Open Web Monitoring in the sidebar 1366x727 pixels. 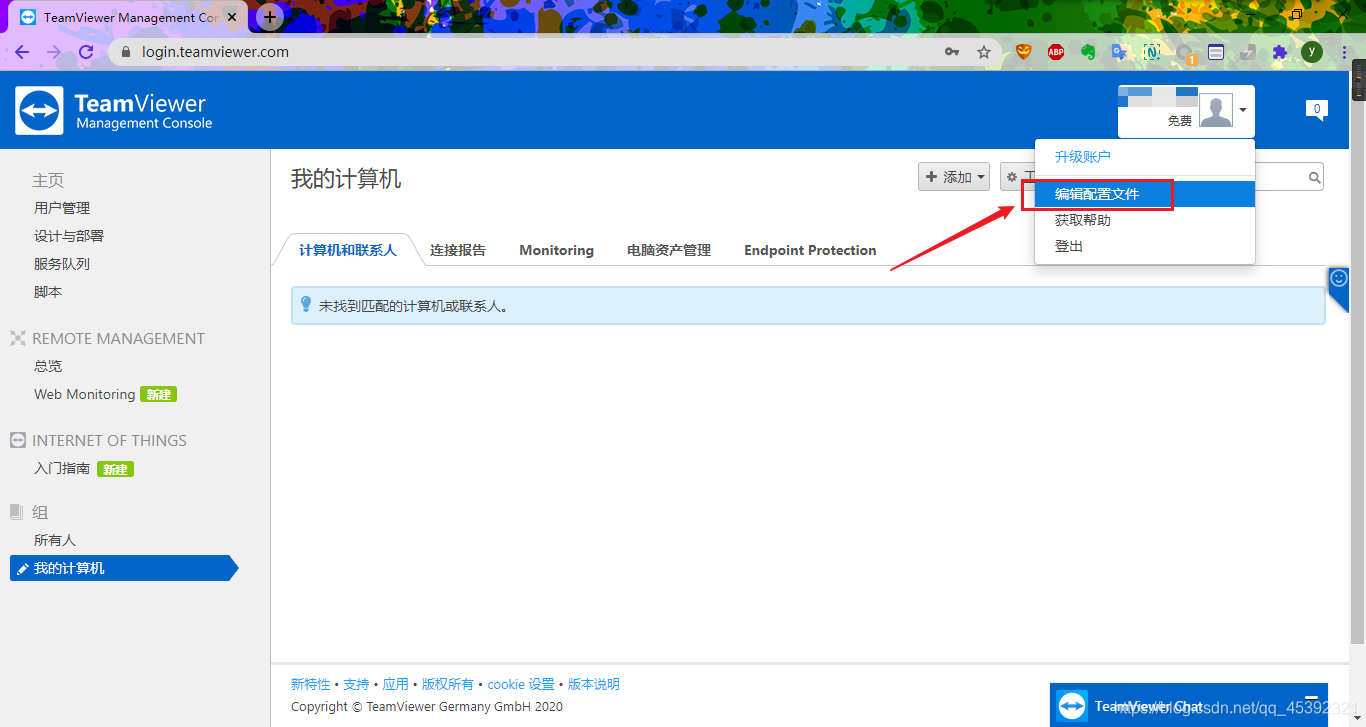point(84,394)
